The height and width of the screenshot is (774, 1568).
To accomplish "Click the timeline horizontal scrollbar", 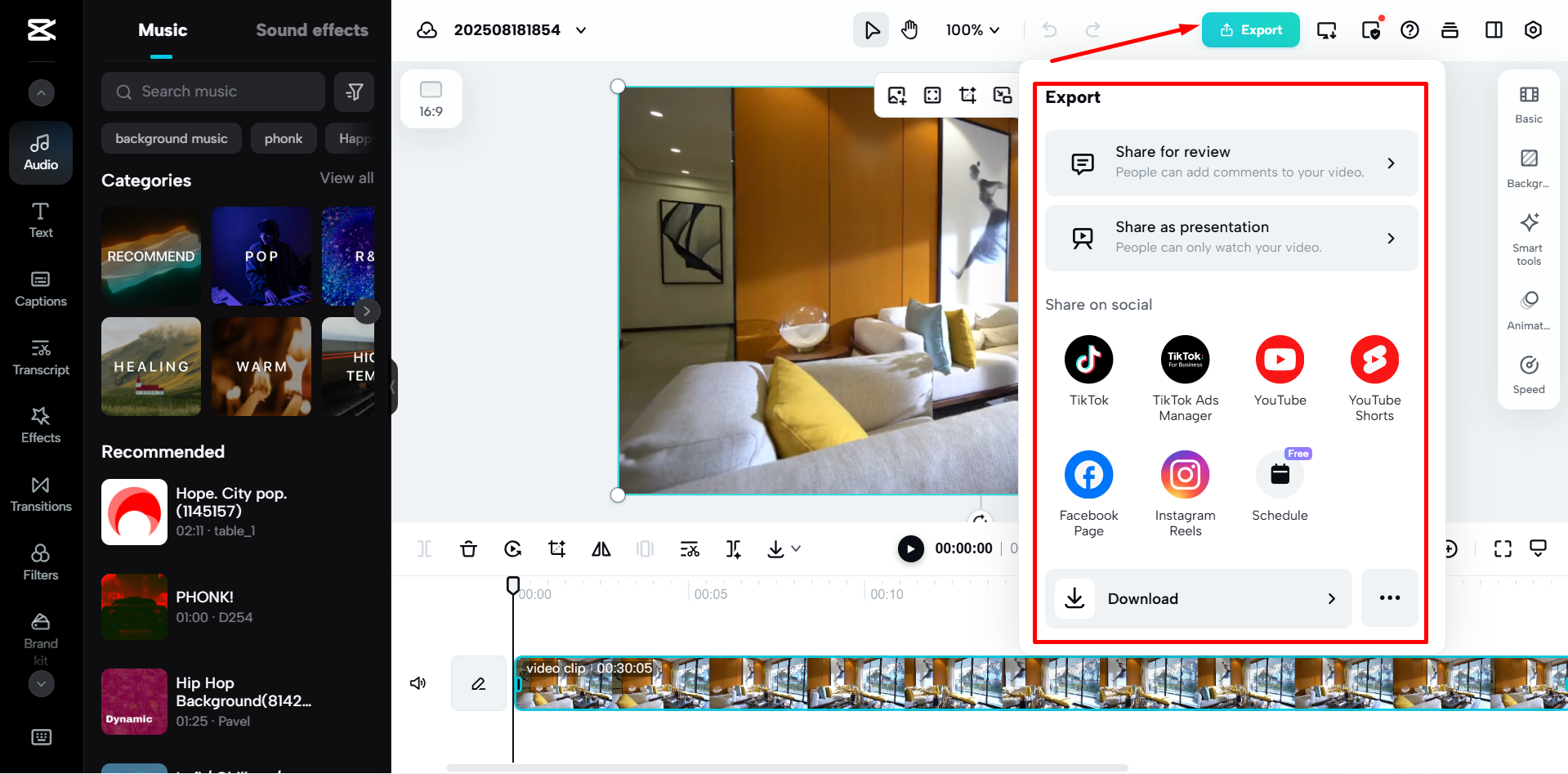I will 787,767.
